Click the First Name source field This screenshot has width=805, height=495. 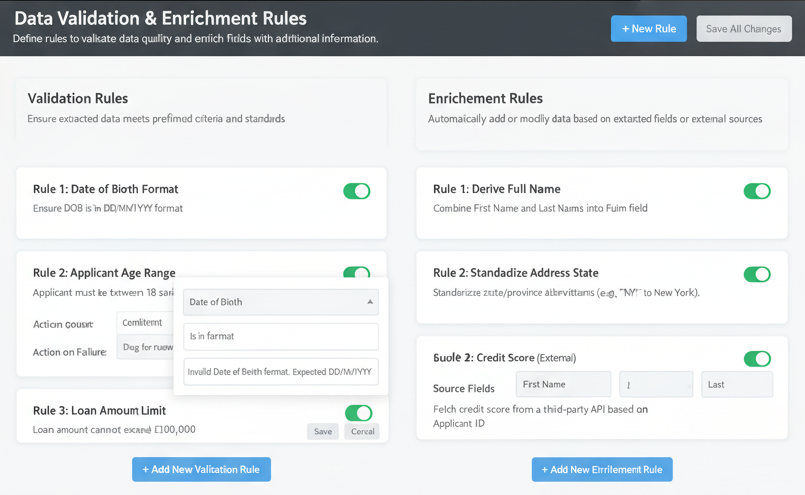click(x=563, y=385)
